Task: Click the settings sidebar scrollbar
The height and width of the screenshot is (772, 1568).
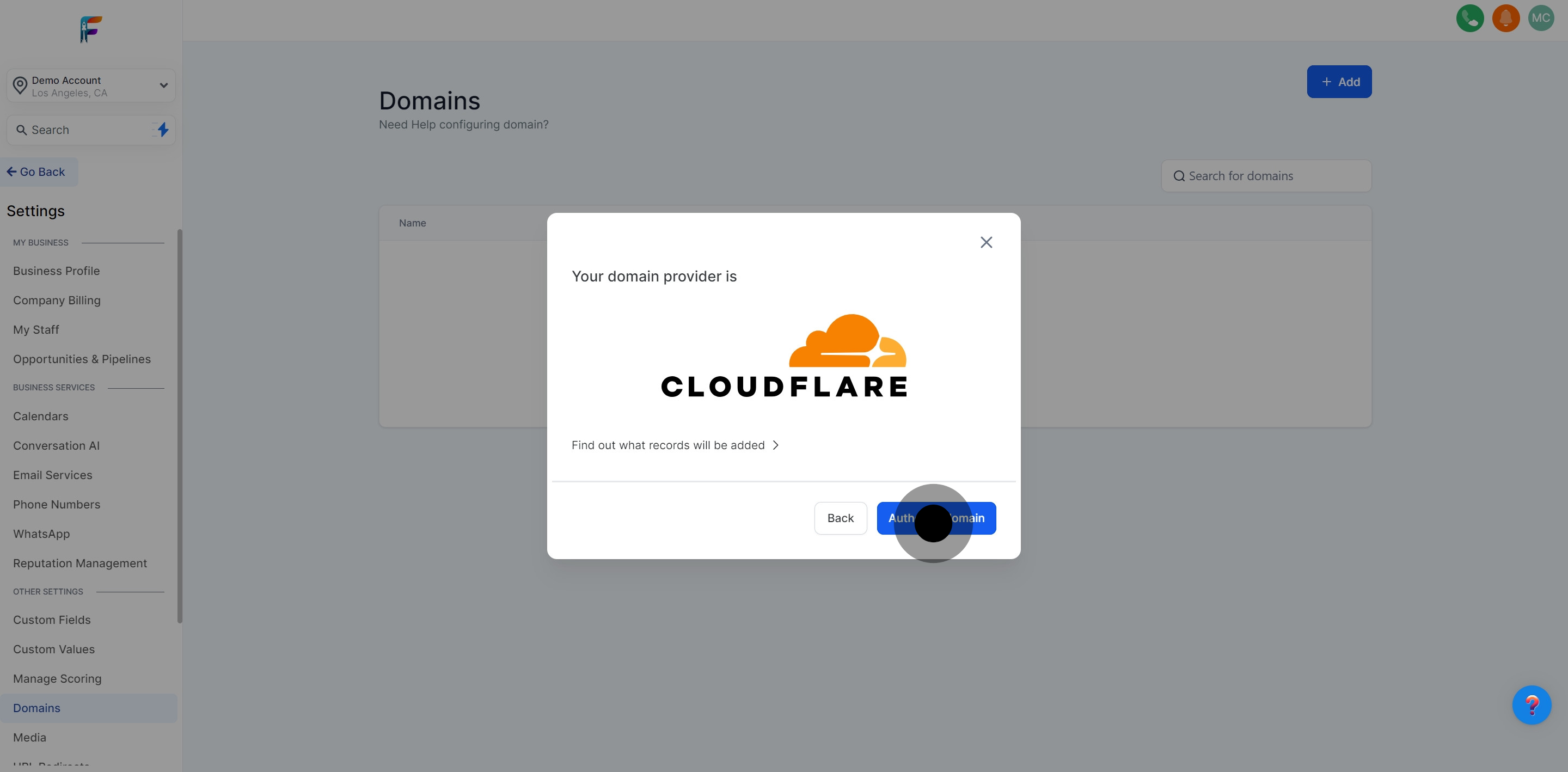Action: [x=180, y=426]
